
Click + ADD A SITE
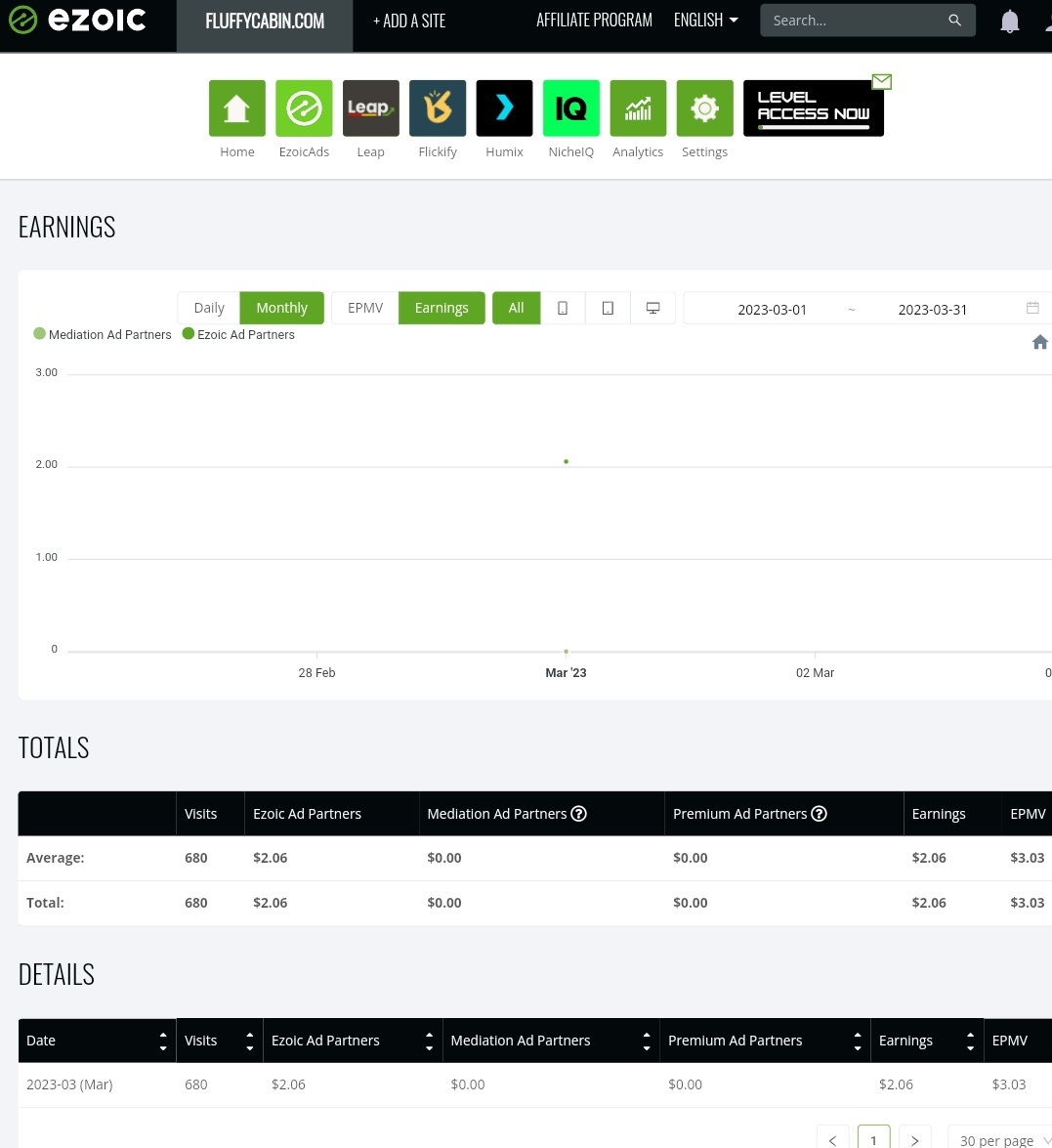point(409,21)
